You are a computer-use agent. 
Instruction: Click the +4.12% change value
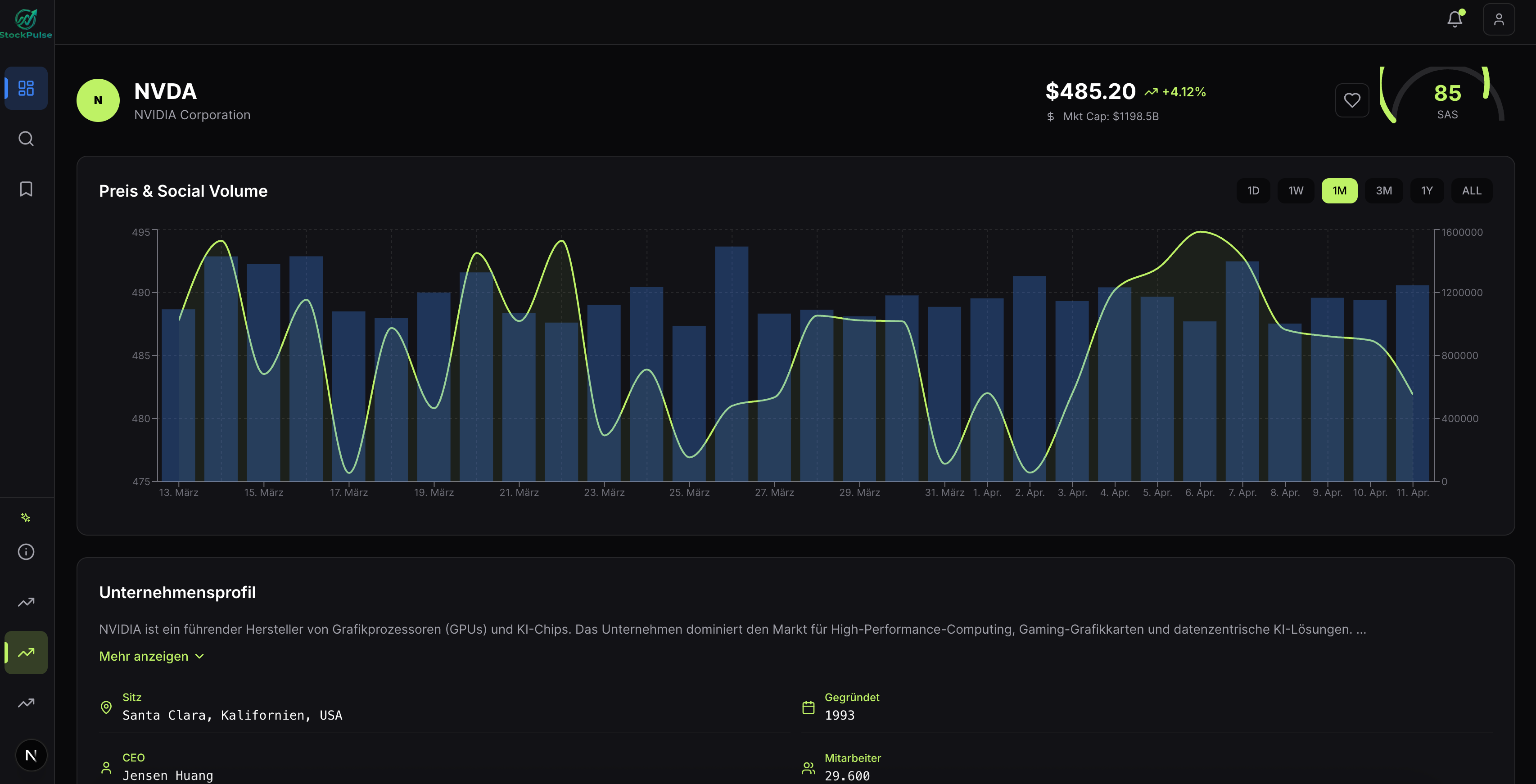coord(1184,92)
